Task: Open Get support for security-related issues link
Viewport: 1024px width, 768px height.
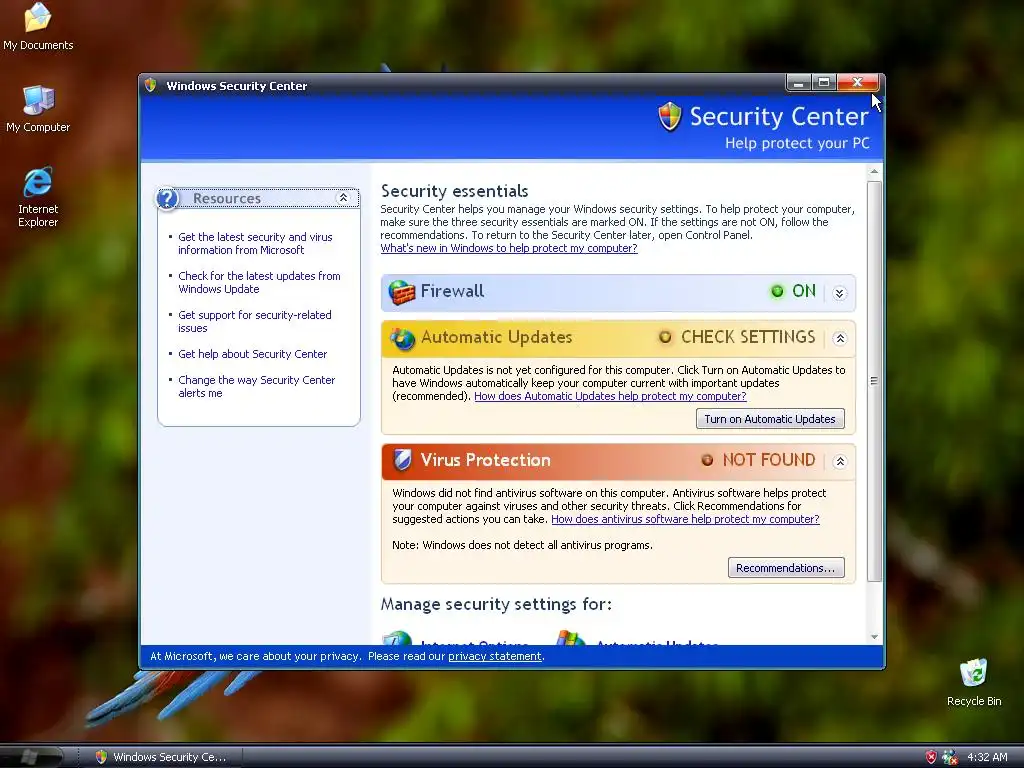Action: [255, 321]
